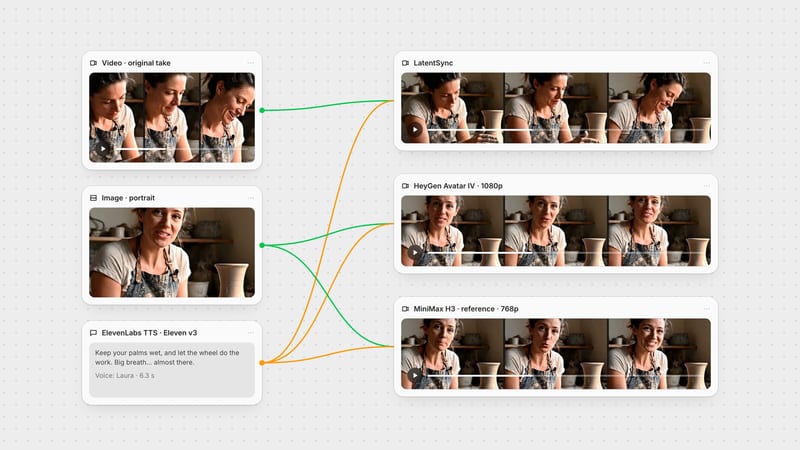Click the video camera icon beside 'Video · original take'
This screenshot has width=800, height=450.
coord(93,63)
